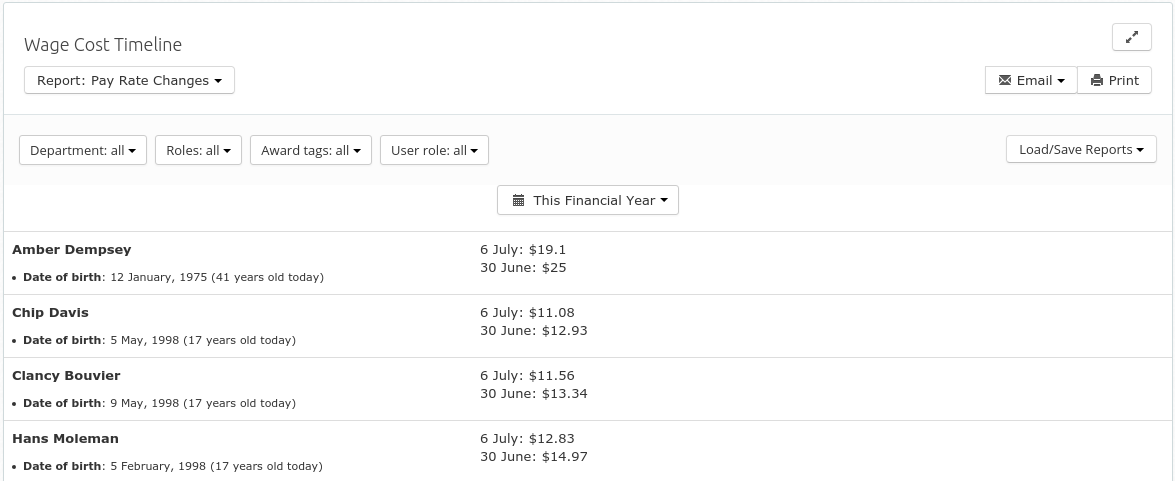1175x481 pixels.
Task: Click Chip Davis's 6 July: $11.08 rate
Action: point(528,312)
